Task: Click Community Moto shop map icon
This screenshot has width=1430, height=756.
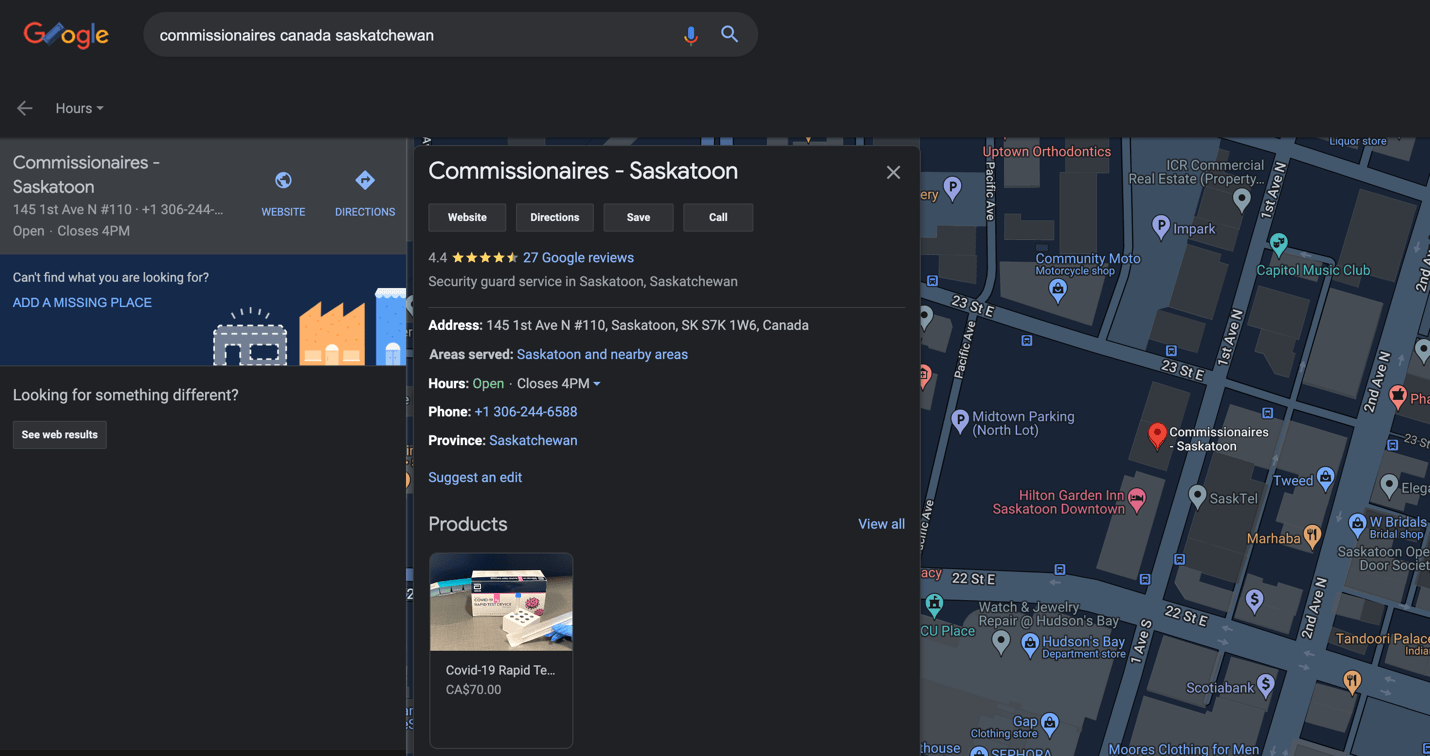Action: point(1058,291)
